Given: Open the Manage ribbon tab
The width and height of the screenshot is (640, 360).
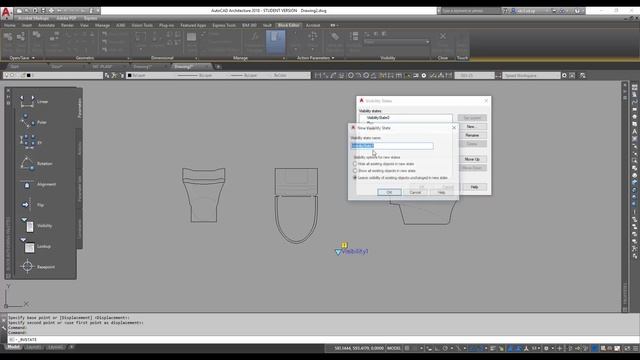Looking at the screenshot, I should click(x=102, y=25).
